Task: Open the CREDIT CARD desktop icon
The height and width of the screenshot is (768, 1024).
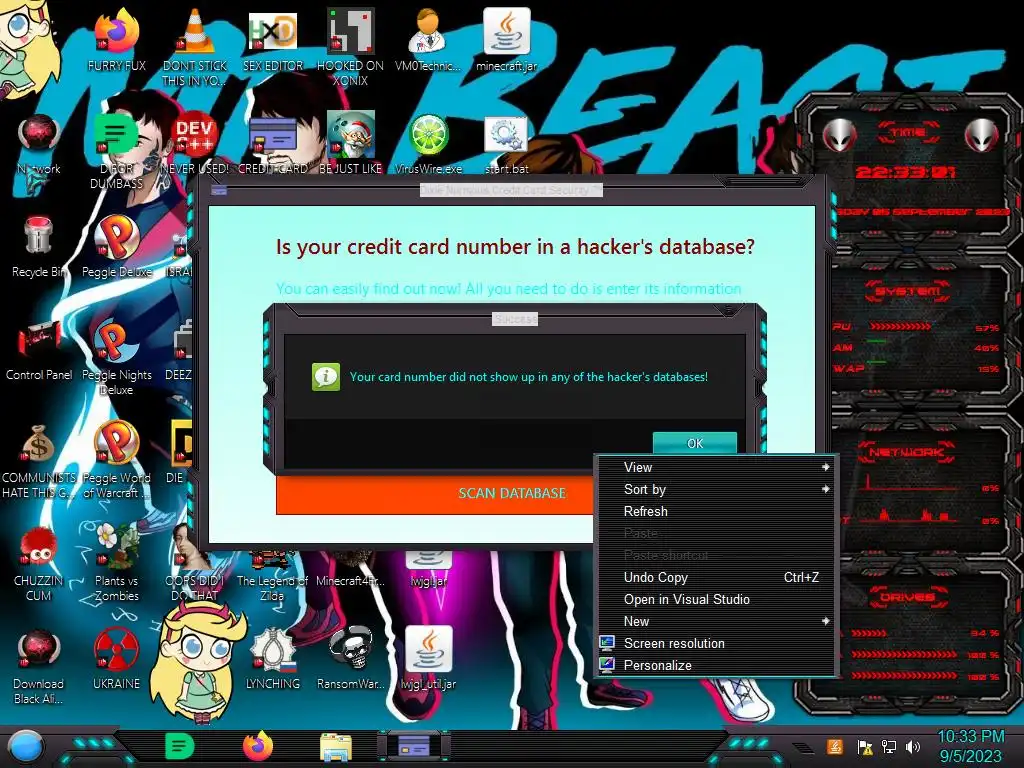Action: pyautogui.click(x=273, y=136)
